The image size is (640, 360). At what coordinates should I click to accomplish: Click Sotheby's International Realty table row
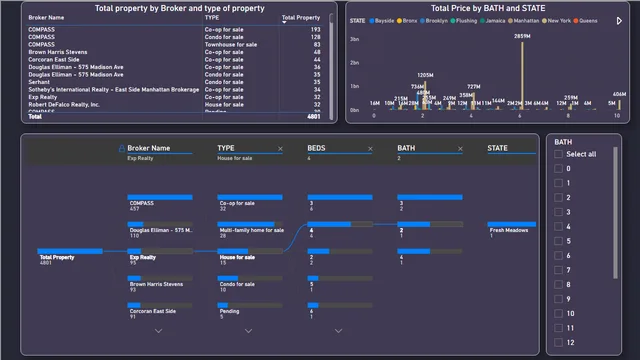tap(174, 89)
